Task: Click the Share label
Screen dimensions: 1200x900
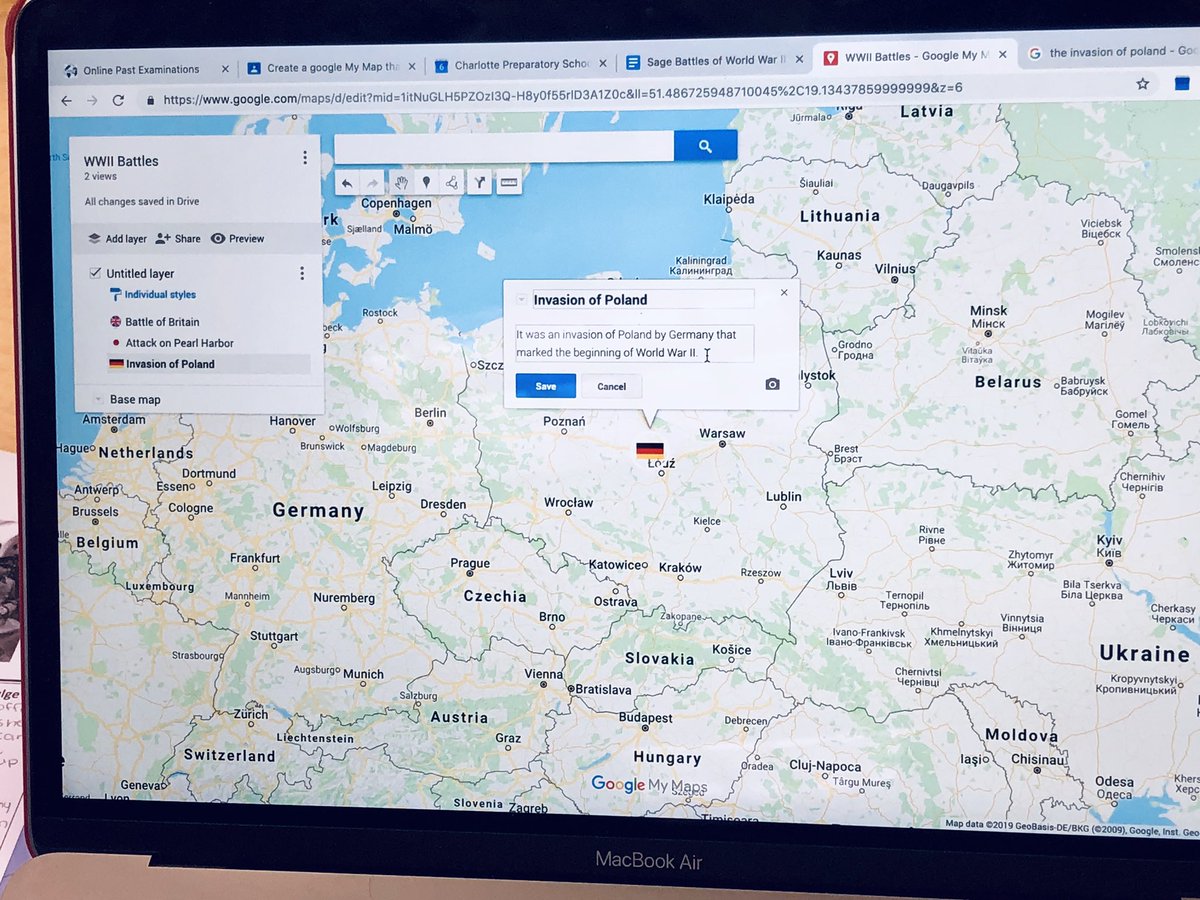Action: click(187, 239)
